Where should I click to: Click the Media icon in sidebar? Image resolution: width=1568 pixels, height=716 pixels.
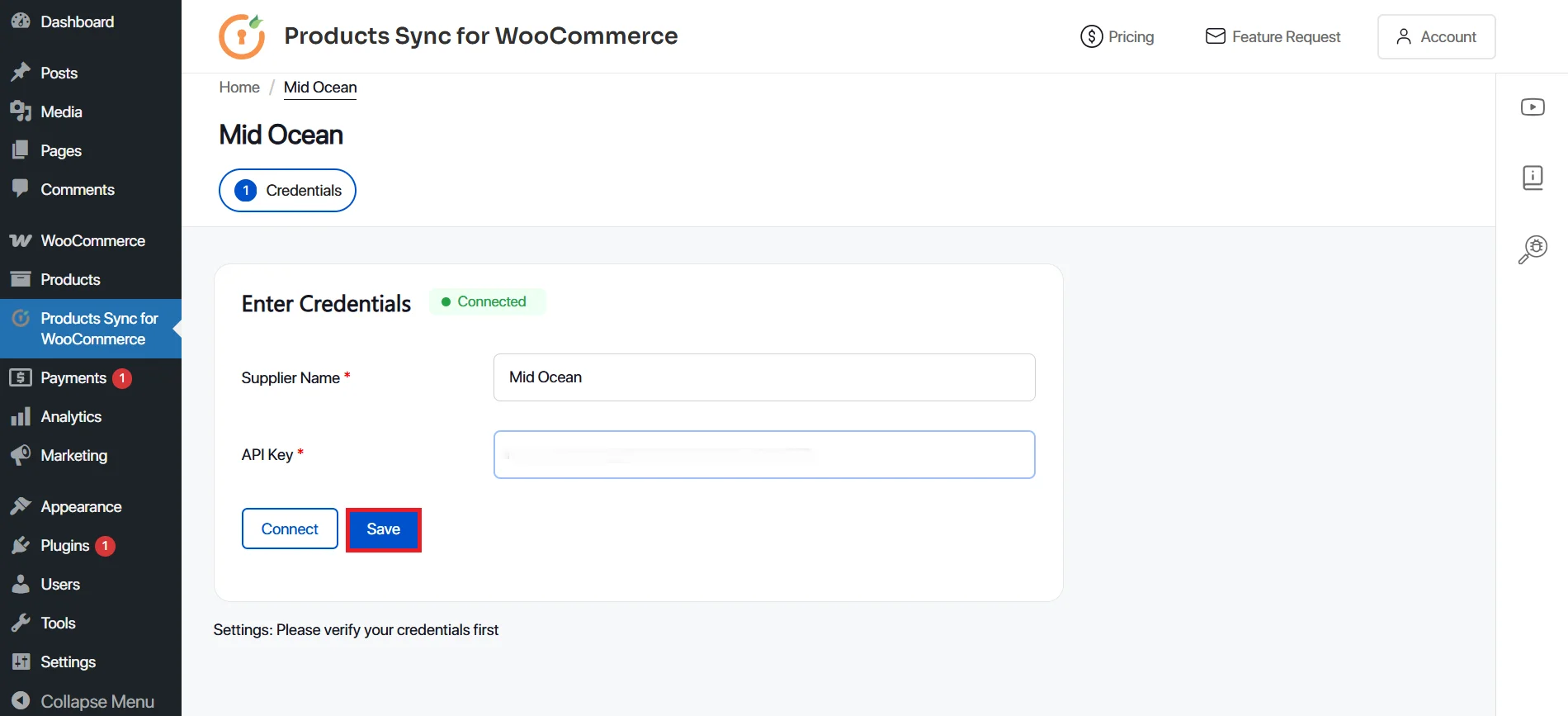(x=21, y=111)
